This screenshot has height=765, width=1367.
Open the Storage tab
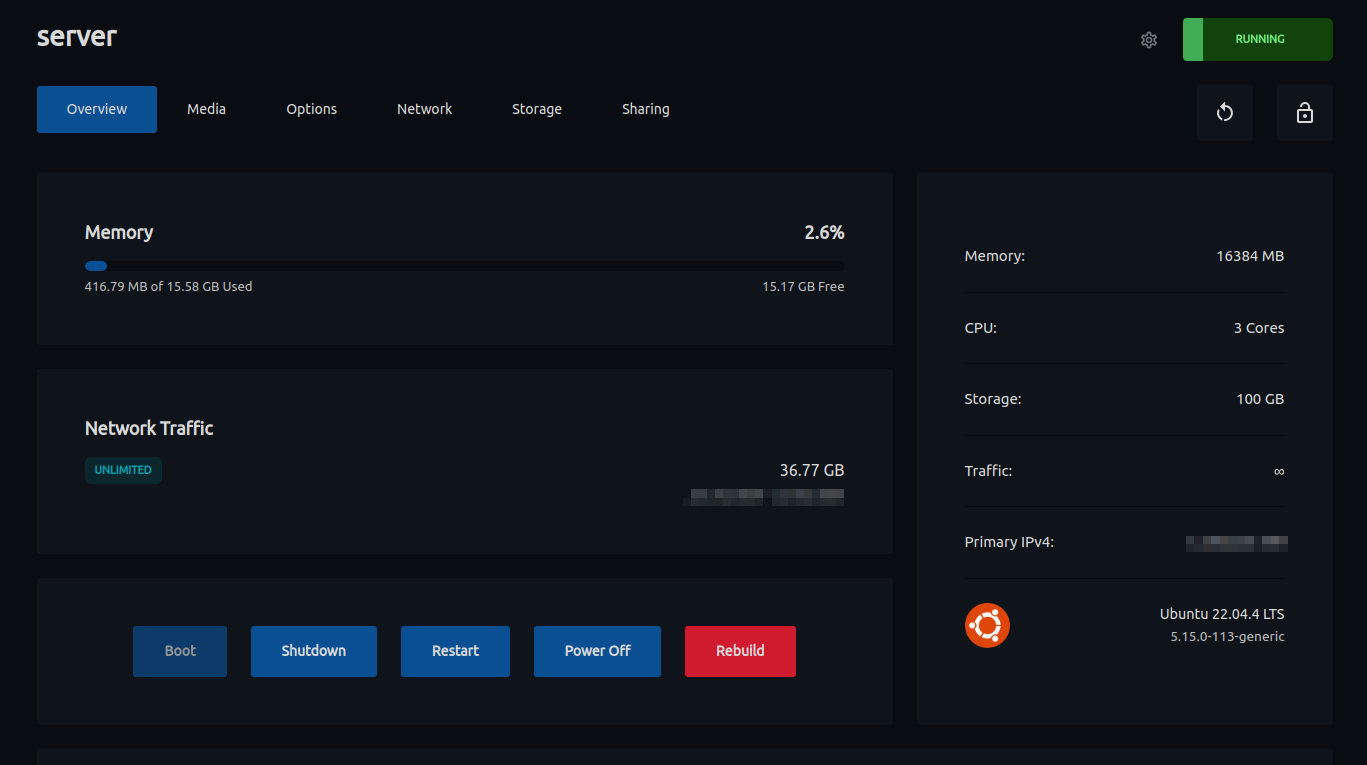[x=537, y=109]
